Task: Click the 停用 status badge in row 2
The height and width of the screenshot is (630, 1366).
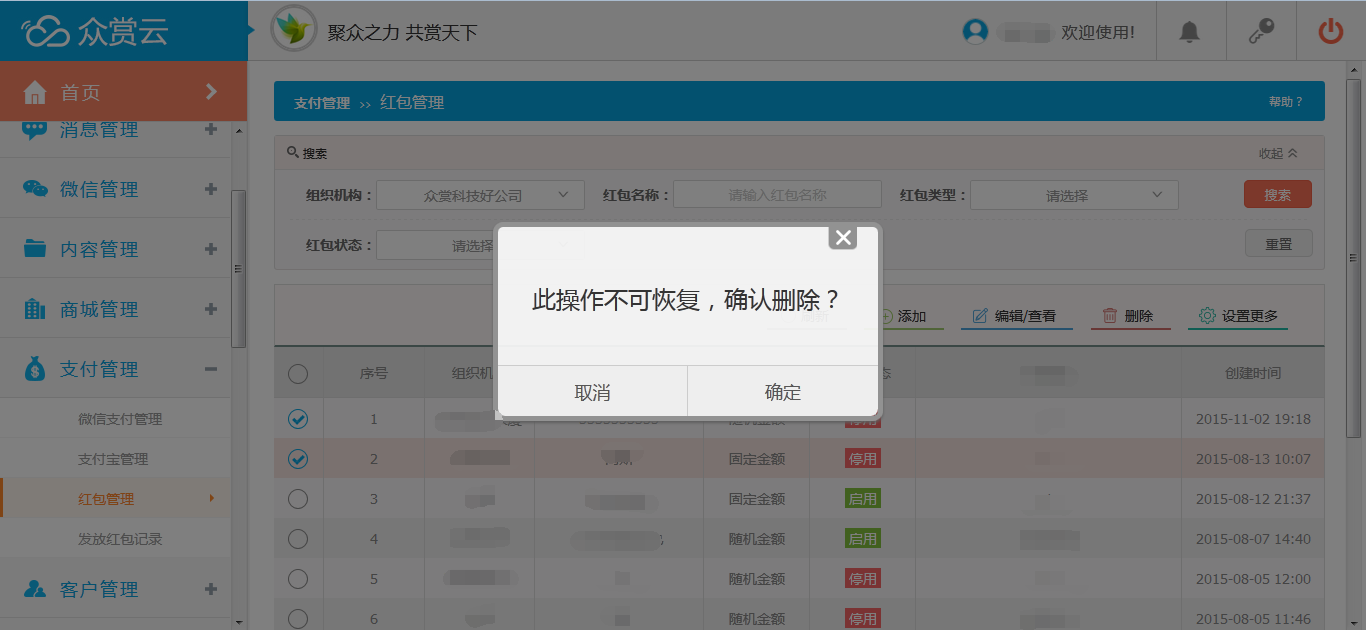Action: pyautogui.click(x=863, y=459)
